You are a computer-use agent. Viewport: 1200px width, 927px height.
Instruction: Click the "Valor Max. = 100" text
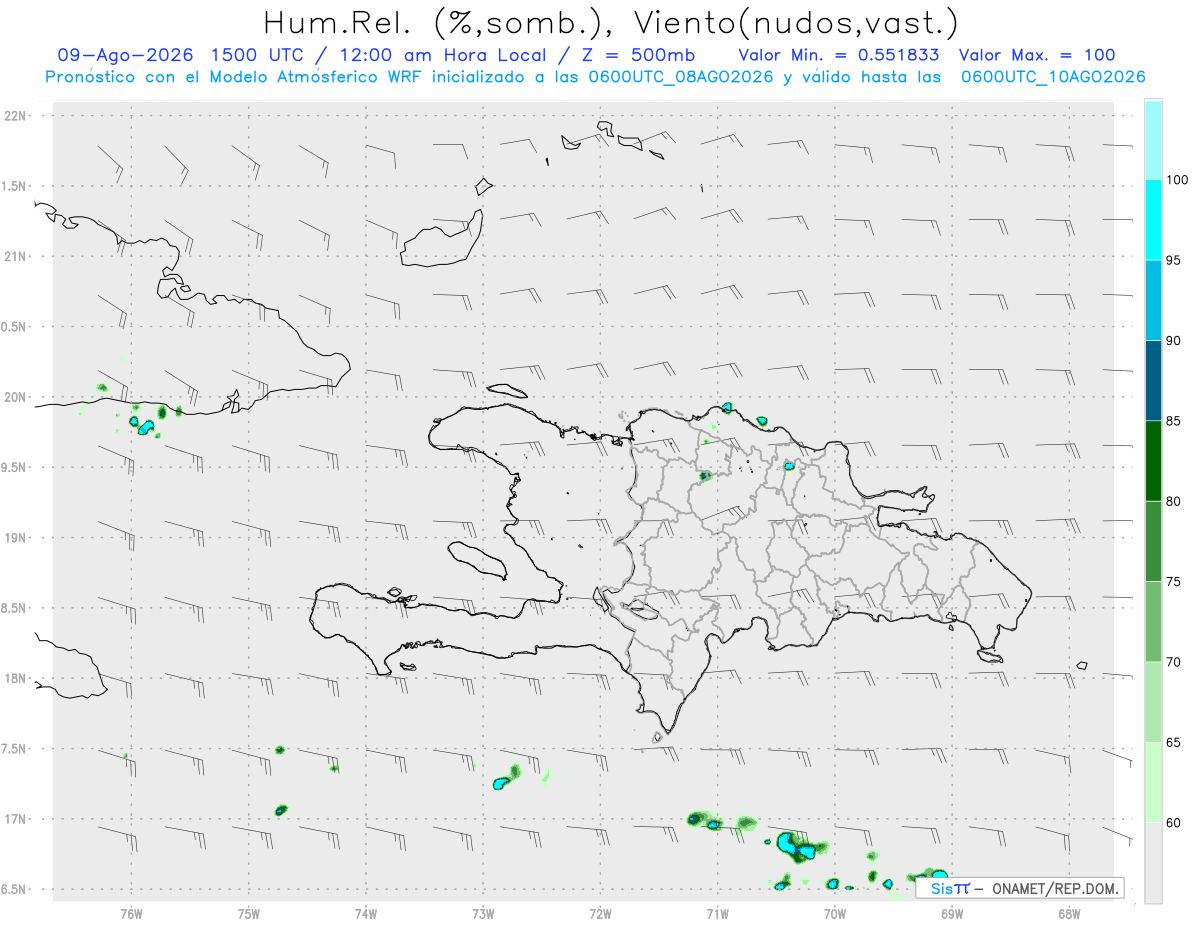click(1036, 55)
